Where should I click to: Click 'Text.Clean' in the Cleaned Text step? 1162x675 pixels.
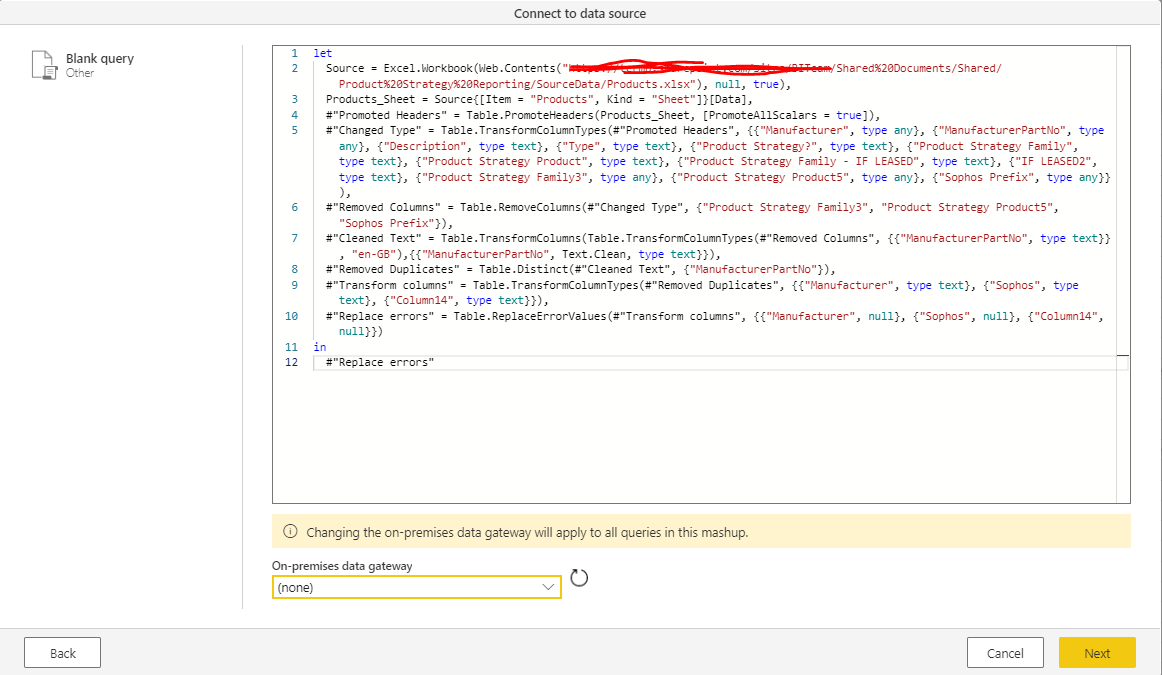[x=594, y=254]
